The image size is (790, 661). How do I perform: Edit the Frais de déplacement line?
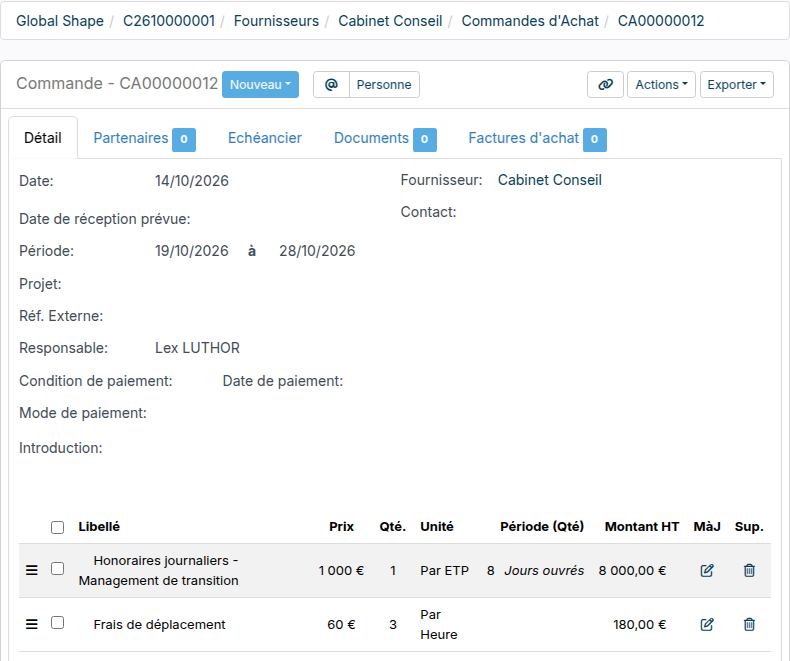707,625
